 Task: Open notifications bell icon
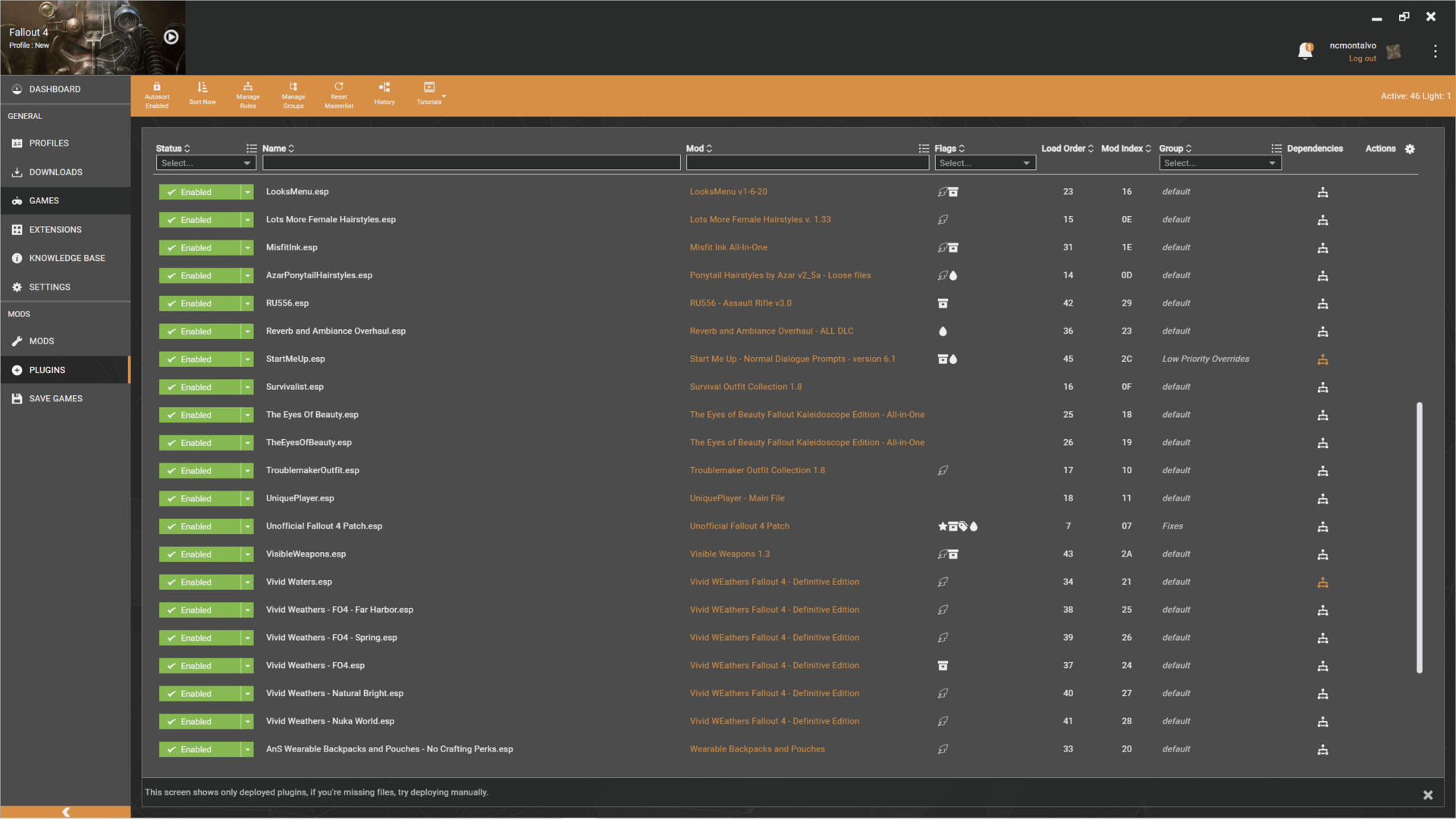pos(1305,51)
